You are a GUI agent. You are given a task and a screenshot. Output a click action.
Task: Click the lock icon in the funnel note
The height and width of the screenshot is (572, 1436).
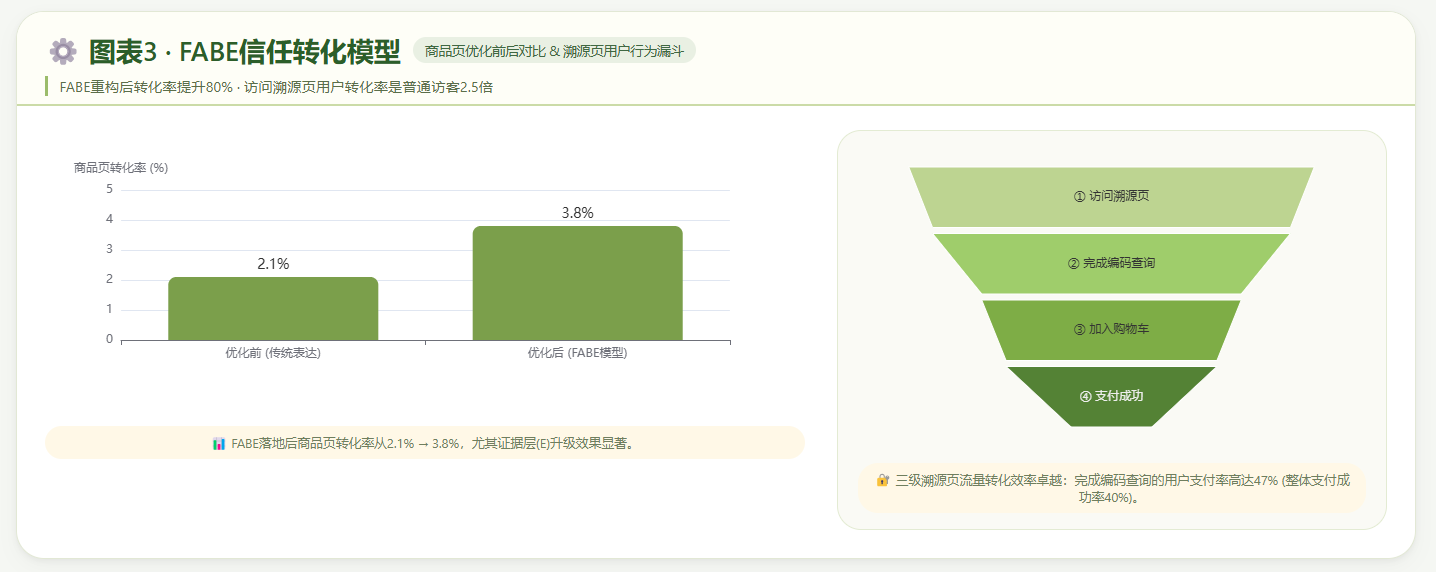(x=882, y=480)
